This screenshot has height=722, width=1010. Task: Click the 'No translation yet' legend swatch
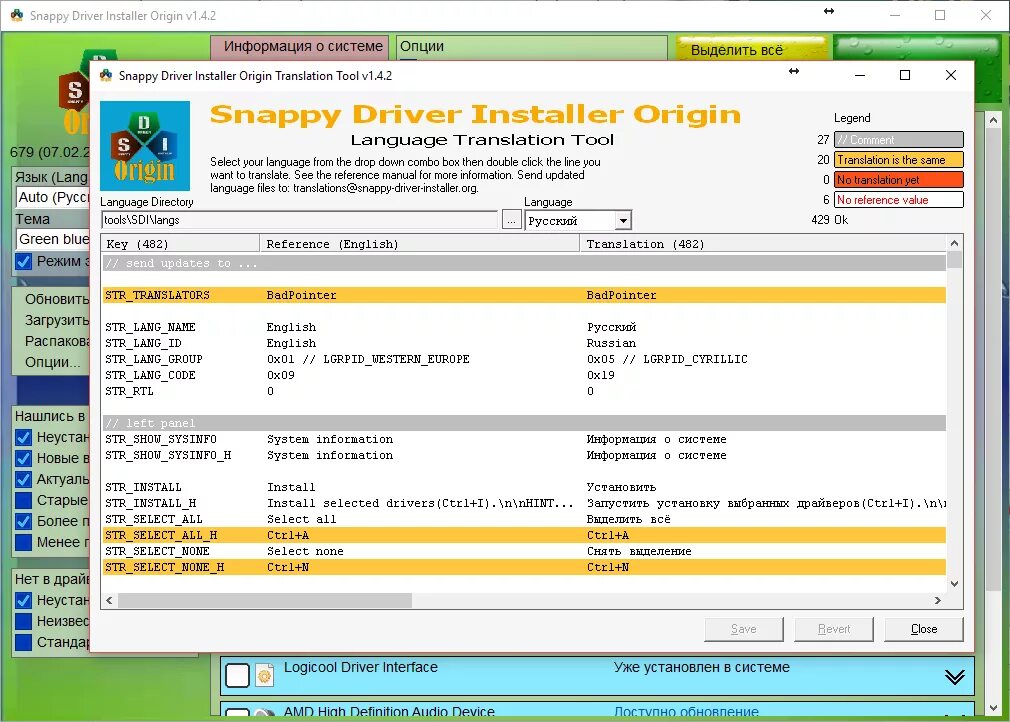click(899, 180)
